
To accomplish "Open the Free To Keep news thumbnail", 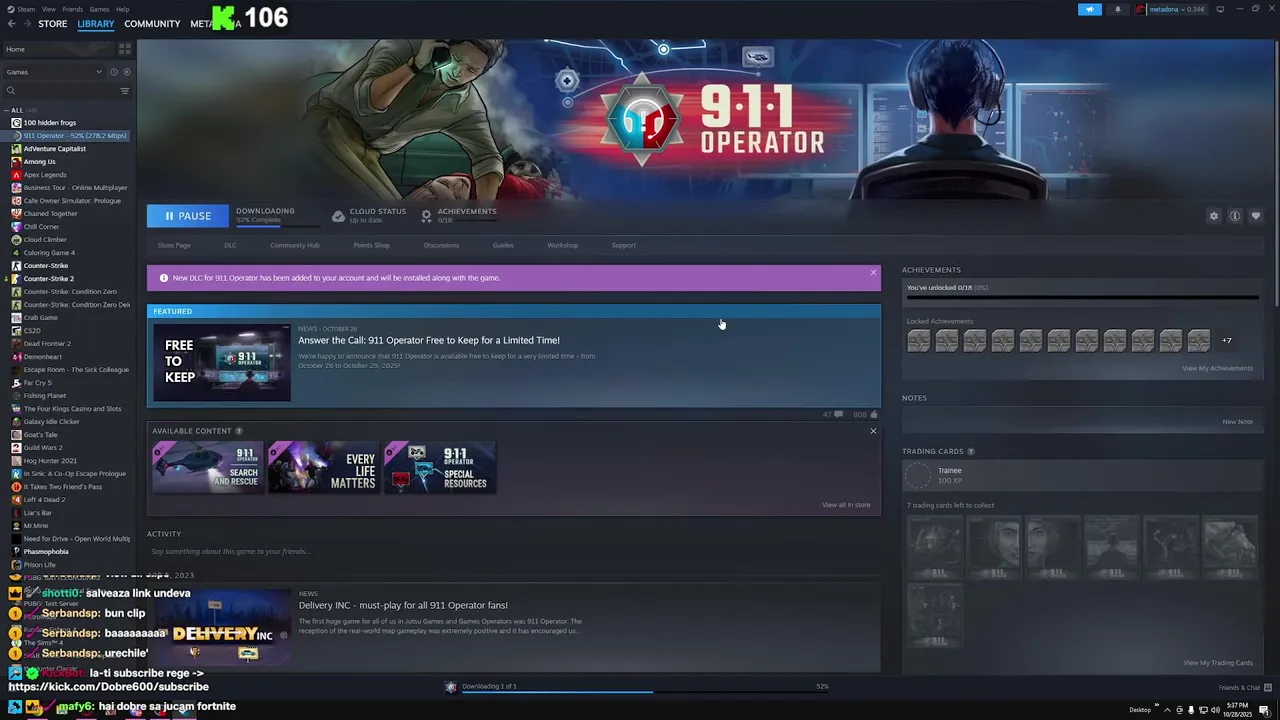I will click(222, 362).
